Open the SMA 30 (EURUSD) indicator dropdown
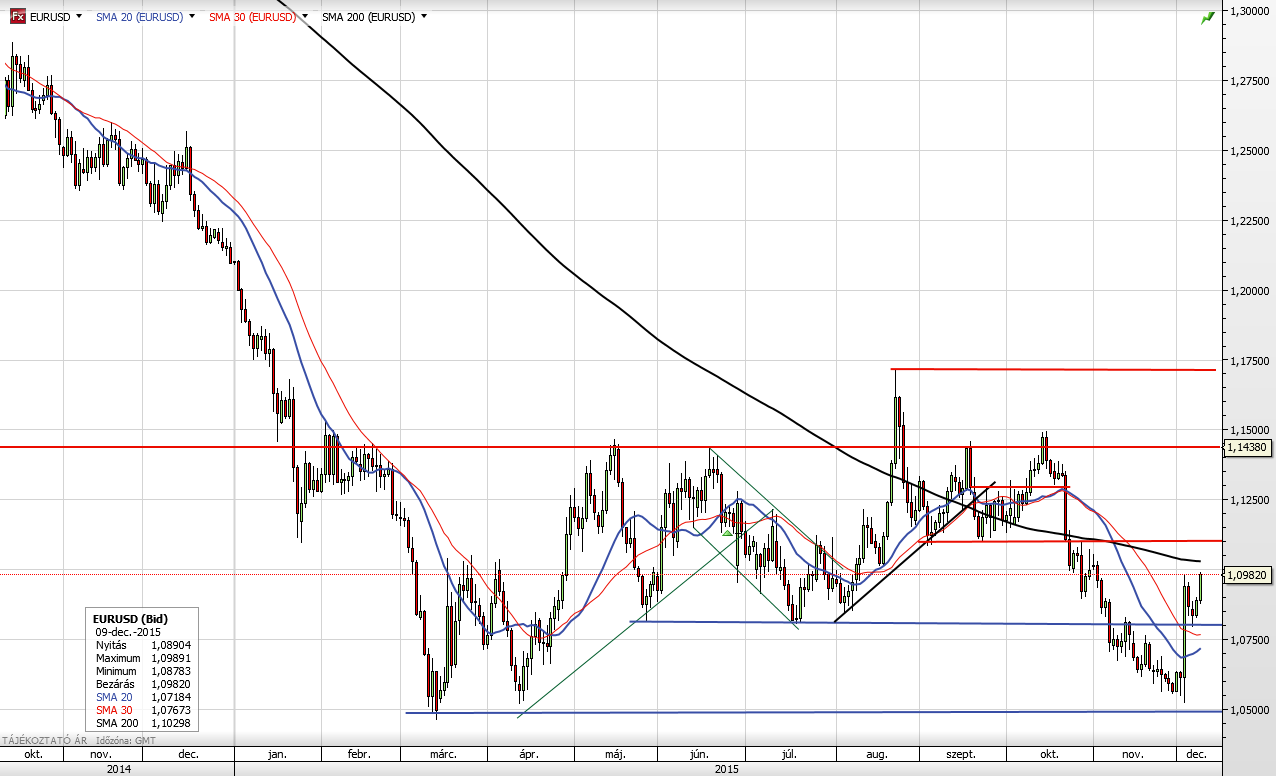This screenshot has height=776, width=1276. [x=303, y=17]
